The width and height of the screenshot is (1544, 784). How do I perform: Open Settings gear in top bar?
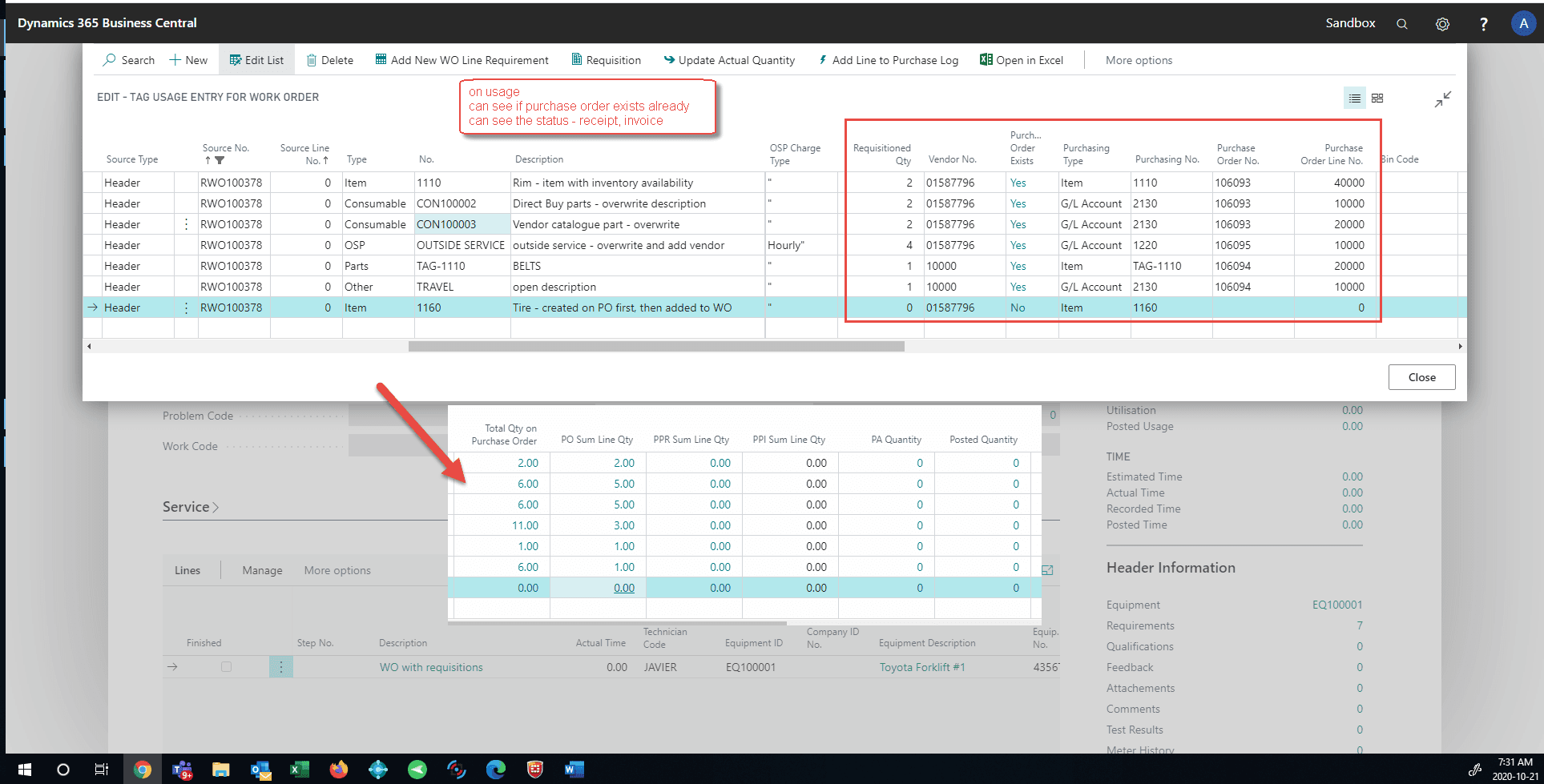1442,24
